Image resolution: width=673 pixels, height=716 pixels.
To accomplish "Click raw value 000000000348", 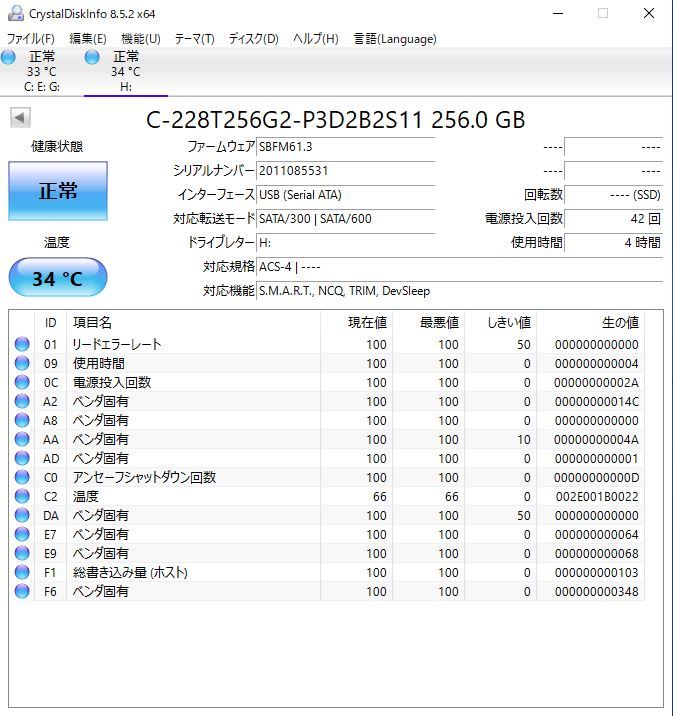I will point(597,591).
